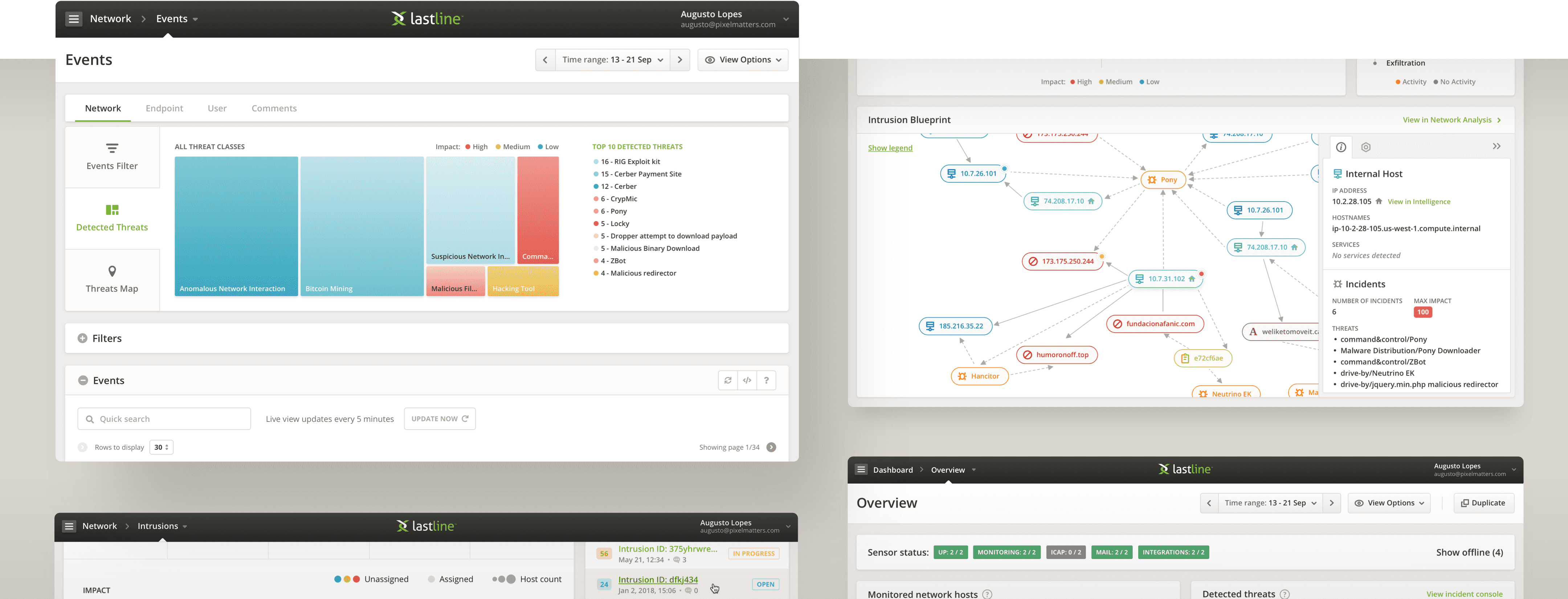
Task: Switch to the Comments tab
Action: [274, 108]
